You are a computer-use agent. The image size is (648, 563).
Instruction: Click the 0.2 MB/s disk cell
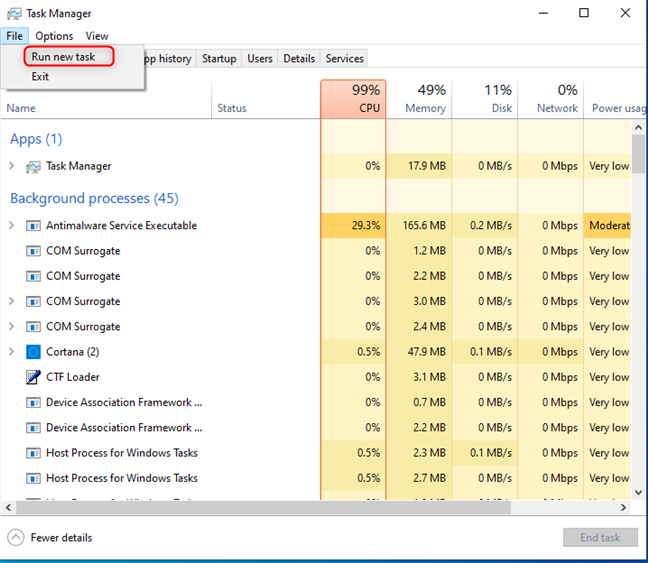[485, 226]
